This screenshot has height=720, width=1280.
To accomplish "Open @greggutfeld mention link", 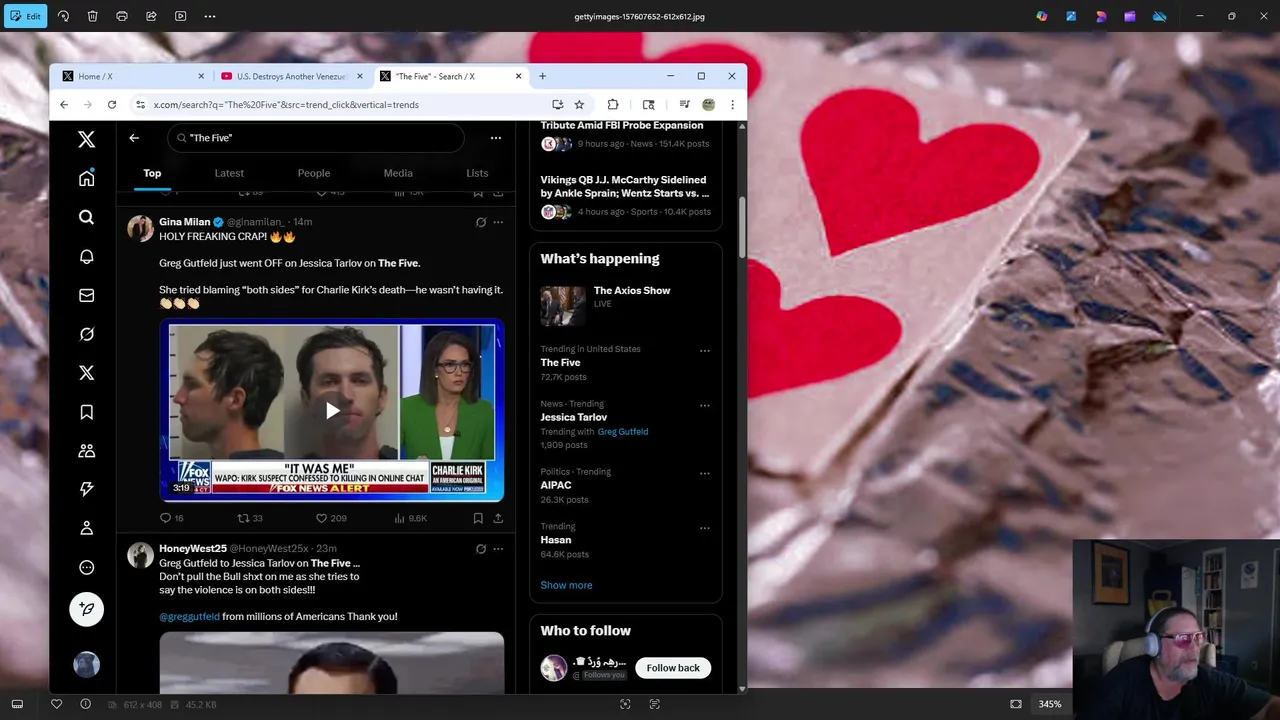I will (189, 617).
